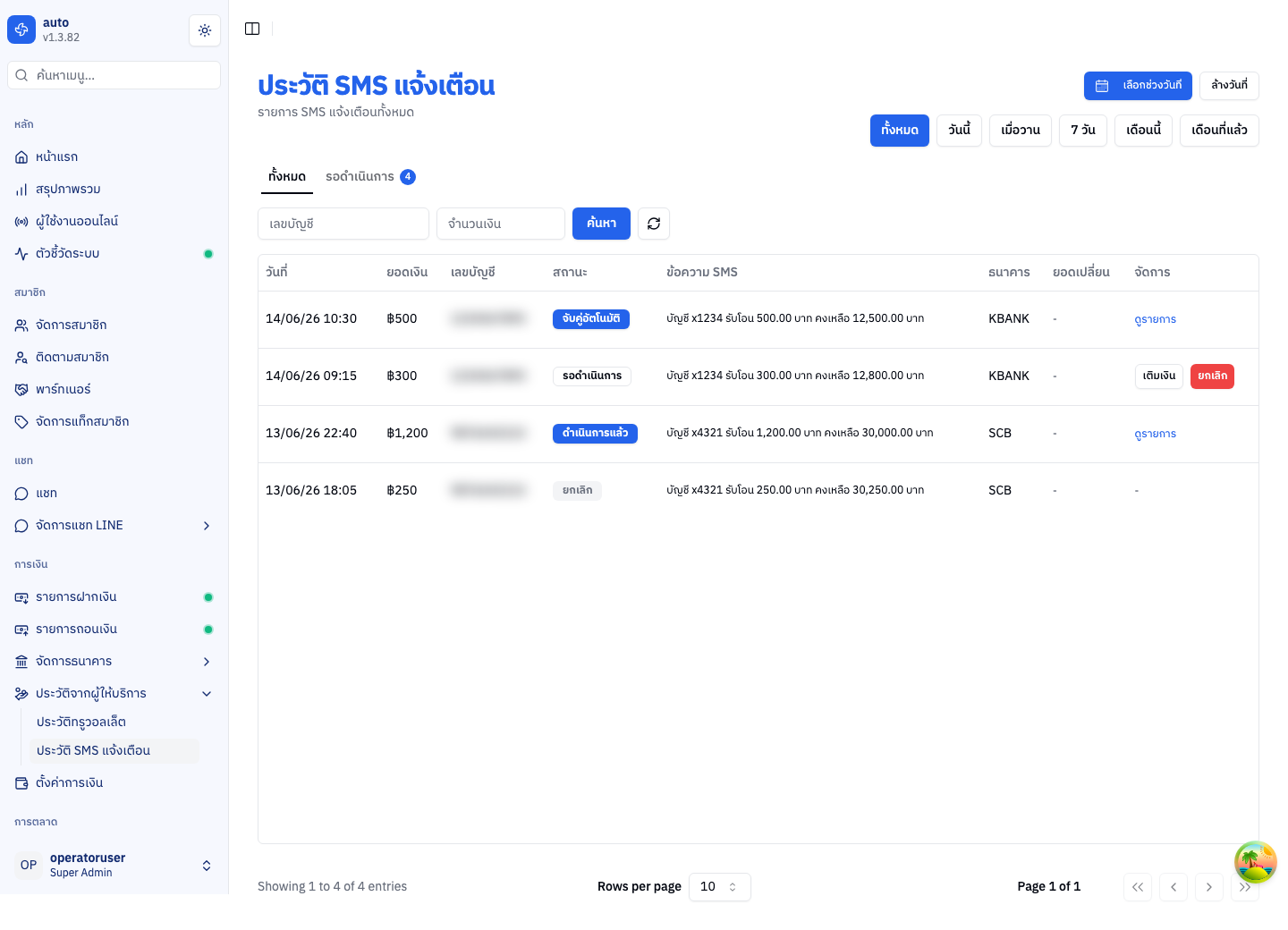Click the amount ฿1,200
Viewport: 1288px width, 930px height.
407,434
